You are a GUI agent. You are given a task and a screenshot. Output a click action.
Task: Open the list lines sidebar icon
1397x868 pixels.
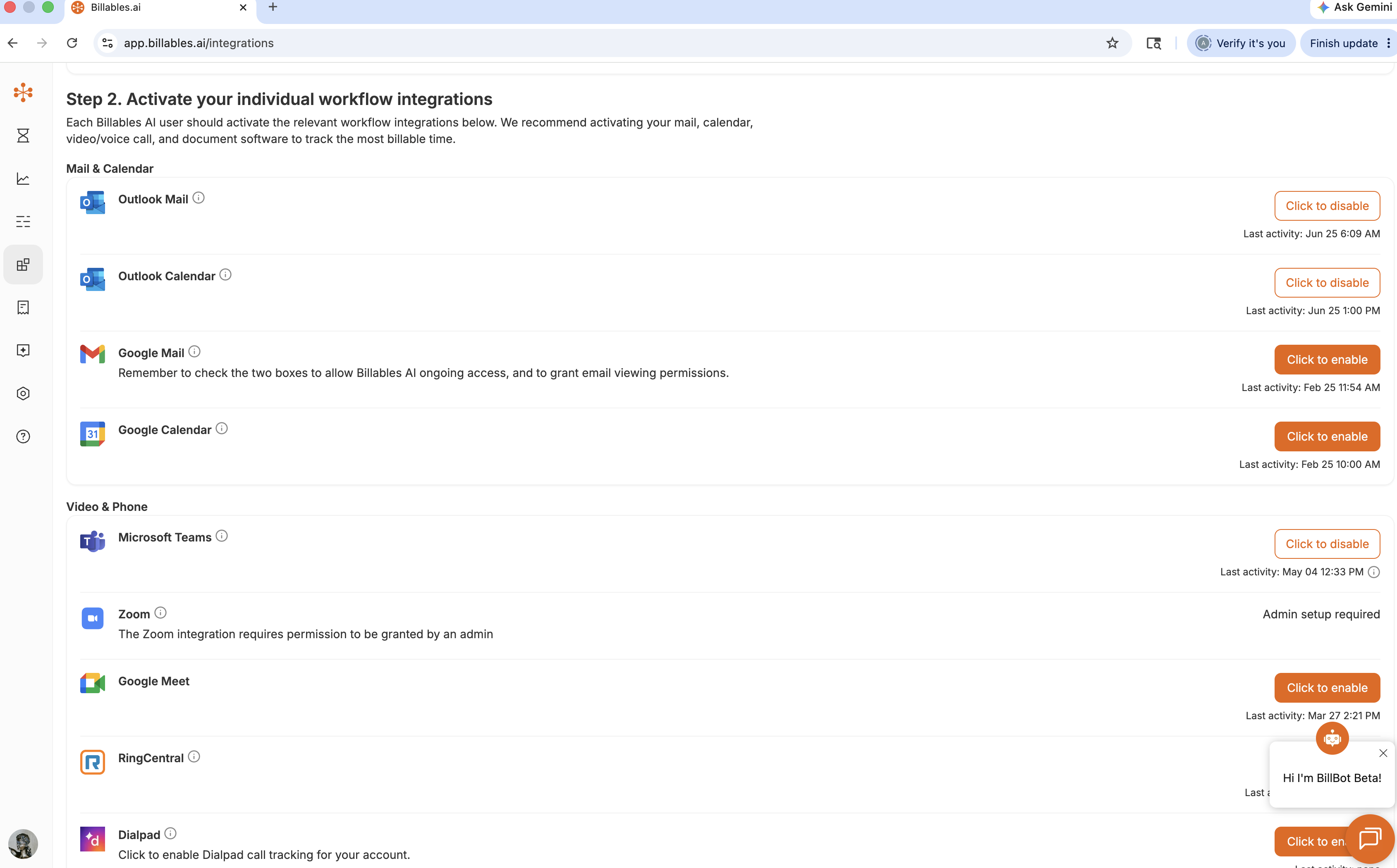click(x=23, y=222)
